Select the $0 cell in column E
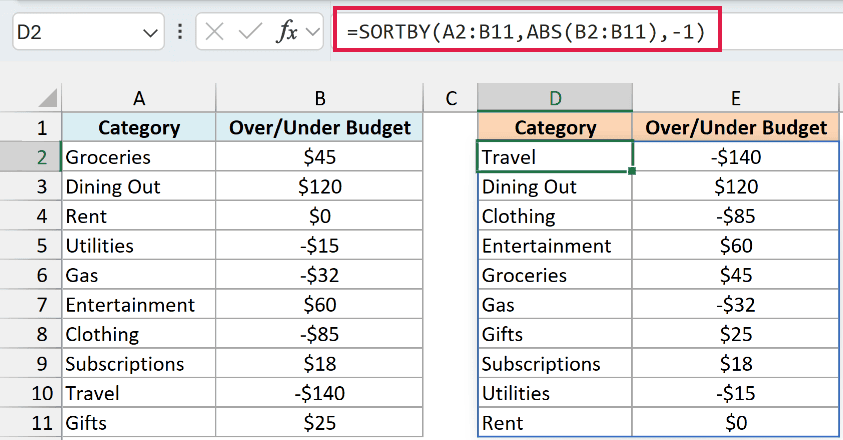This screenshot has height=440, width=843. [735, 423]
